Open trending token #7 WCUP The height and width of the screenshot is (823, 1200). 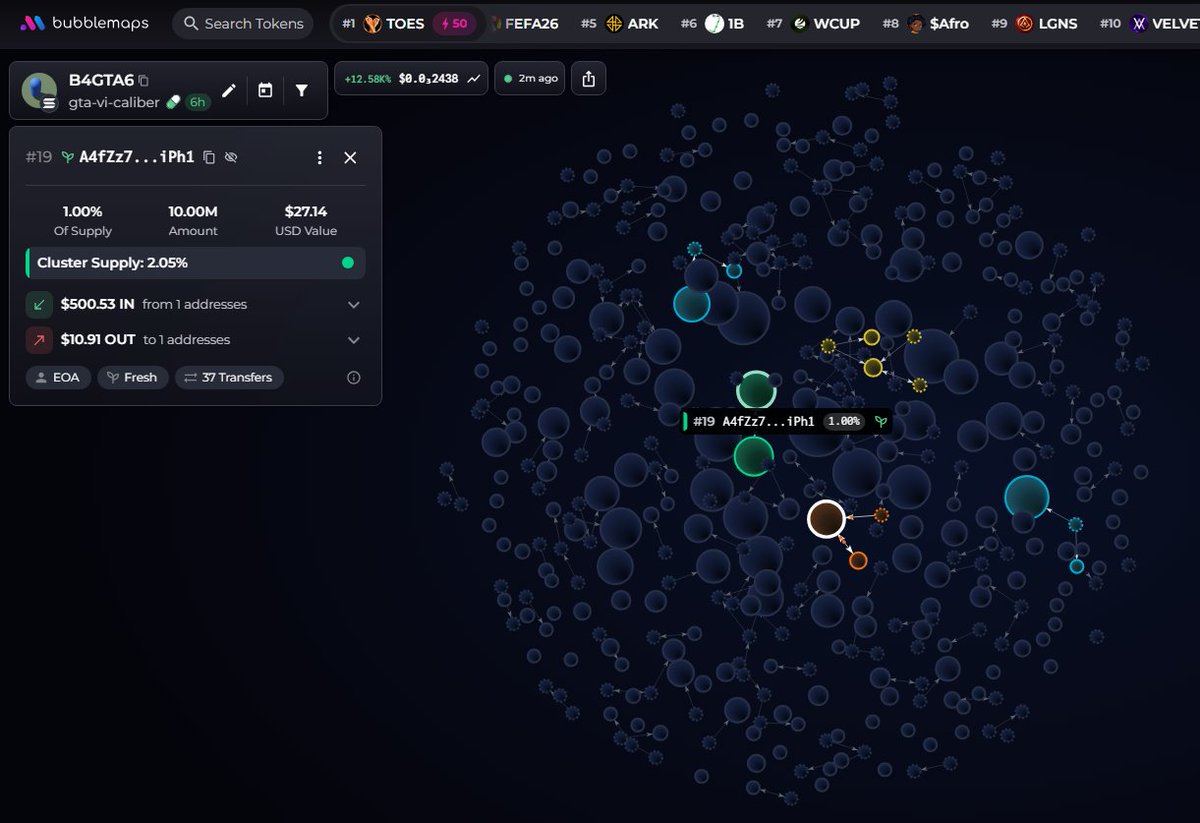[813, 23]
